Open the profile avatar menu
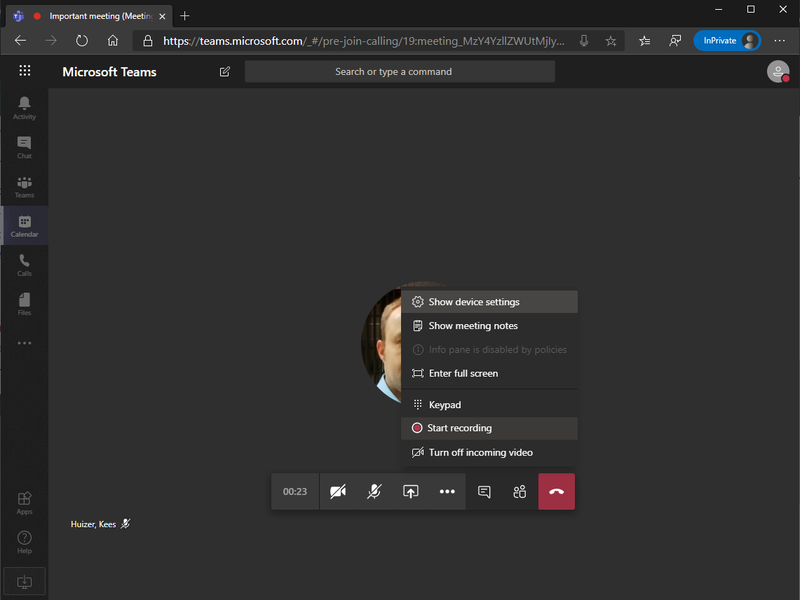The image size is (800, 600). tap(778, 71)
